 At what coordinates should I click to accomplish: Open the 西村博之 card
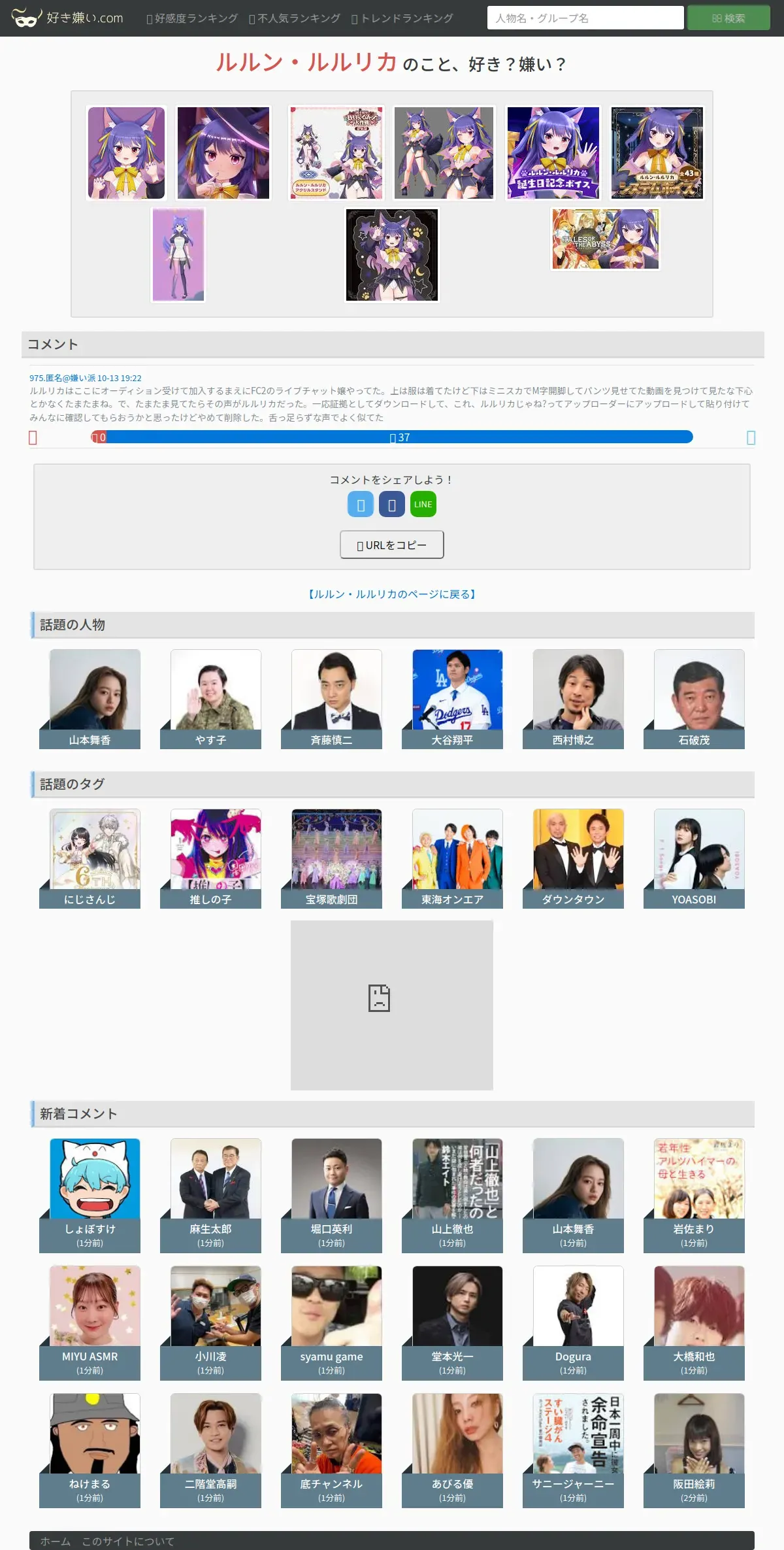574,699
